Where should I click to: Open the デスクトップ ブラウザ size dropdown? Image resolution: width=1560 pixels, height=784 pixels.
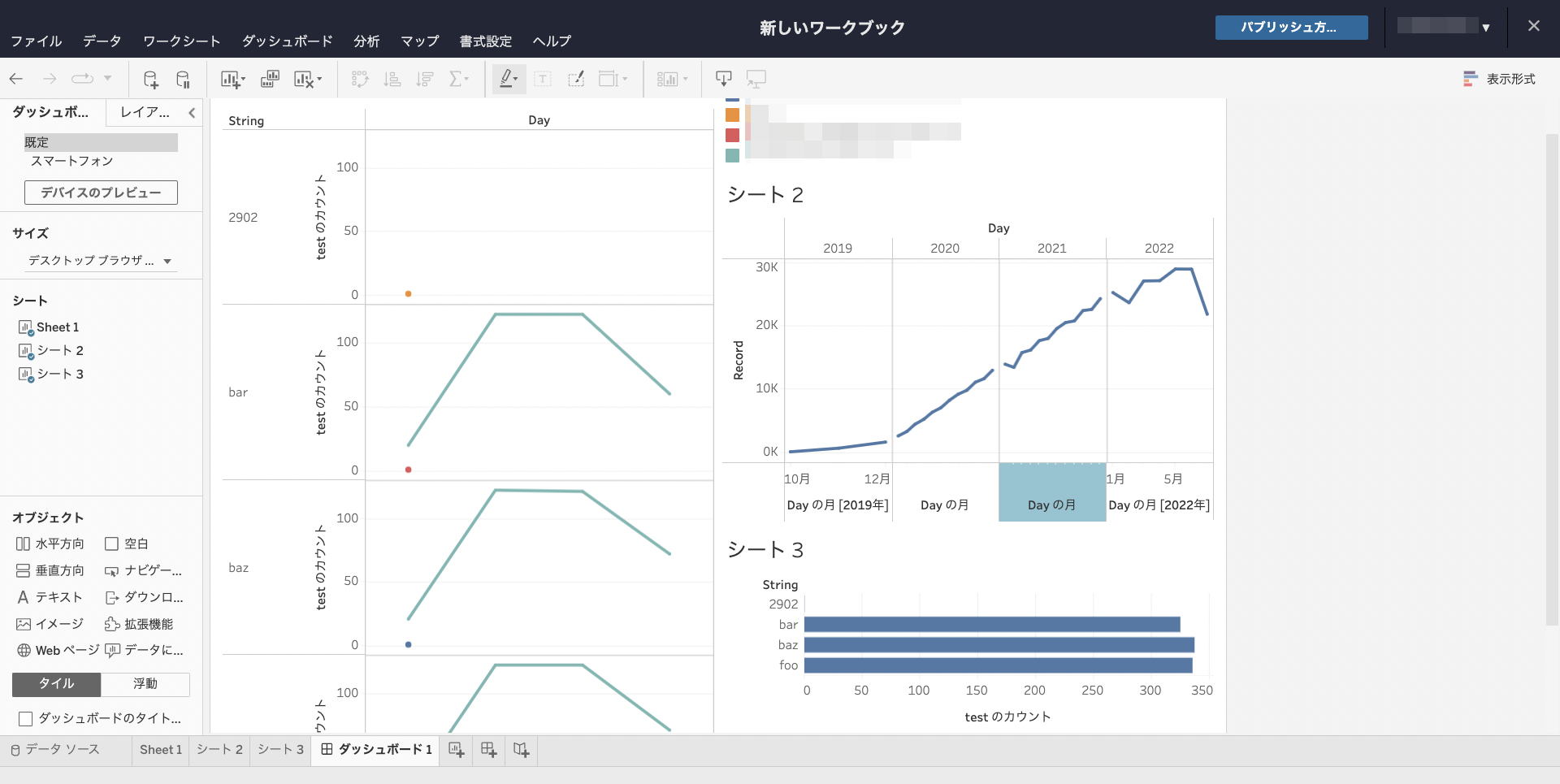coord(101,261)
